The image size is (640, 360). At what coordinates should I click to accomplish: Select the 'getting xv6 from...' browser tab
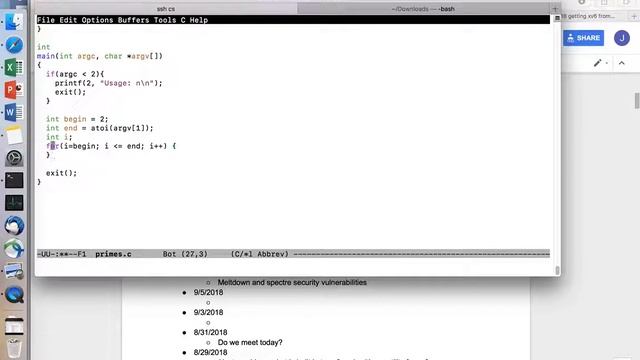(x=589, y=16)
